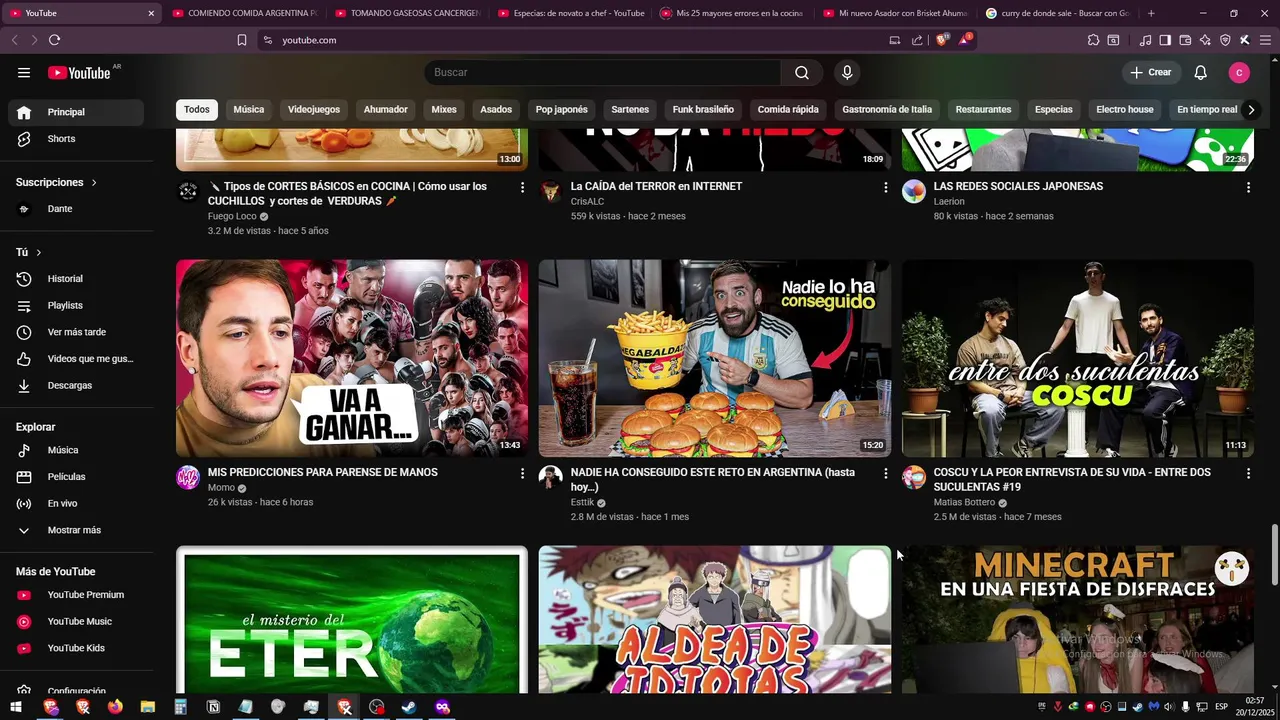Image resolution: width=1280 pixels, height=720 pixels.
Task: Open options for MIS PREDICCIONES video
Action: [522, 473]
